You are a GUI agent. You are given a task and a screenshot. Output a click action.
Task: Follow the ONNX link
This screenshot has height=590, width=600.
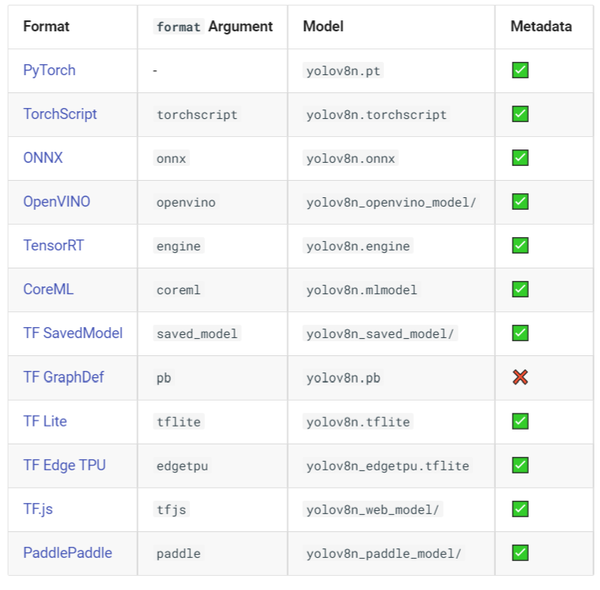[x=43, y=158]
